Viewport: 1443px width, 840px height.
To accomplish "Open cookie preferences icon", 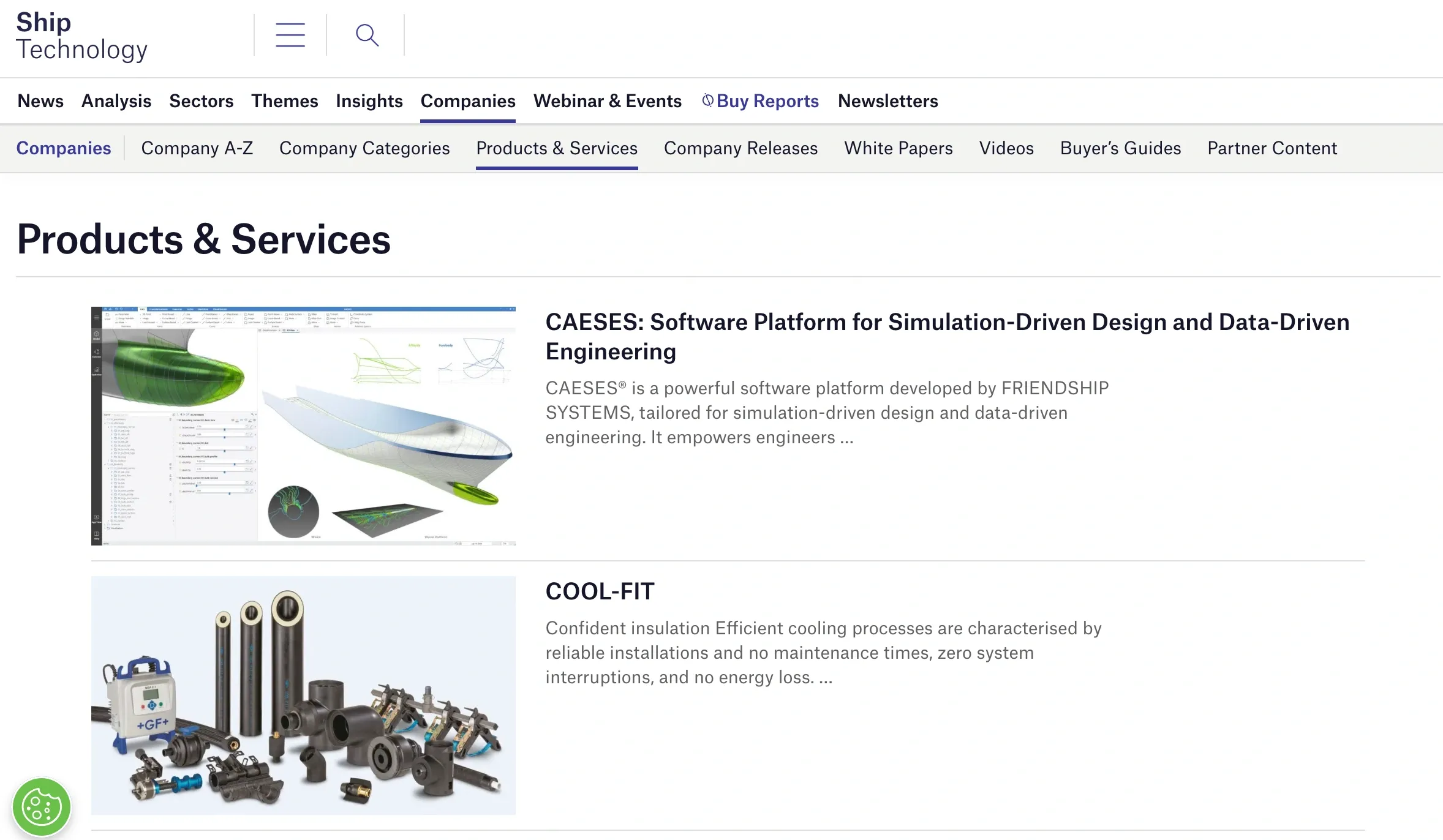I will click(41, 807).
